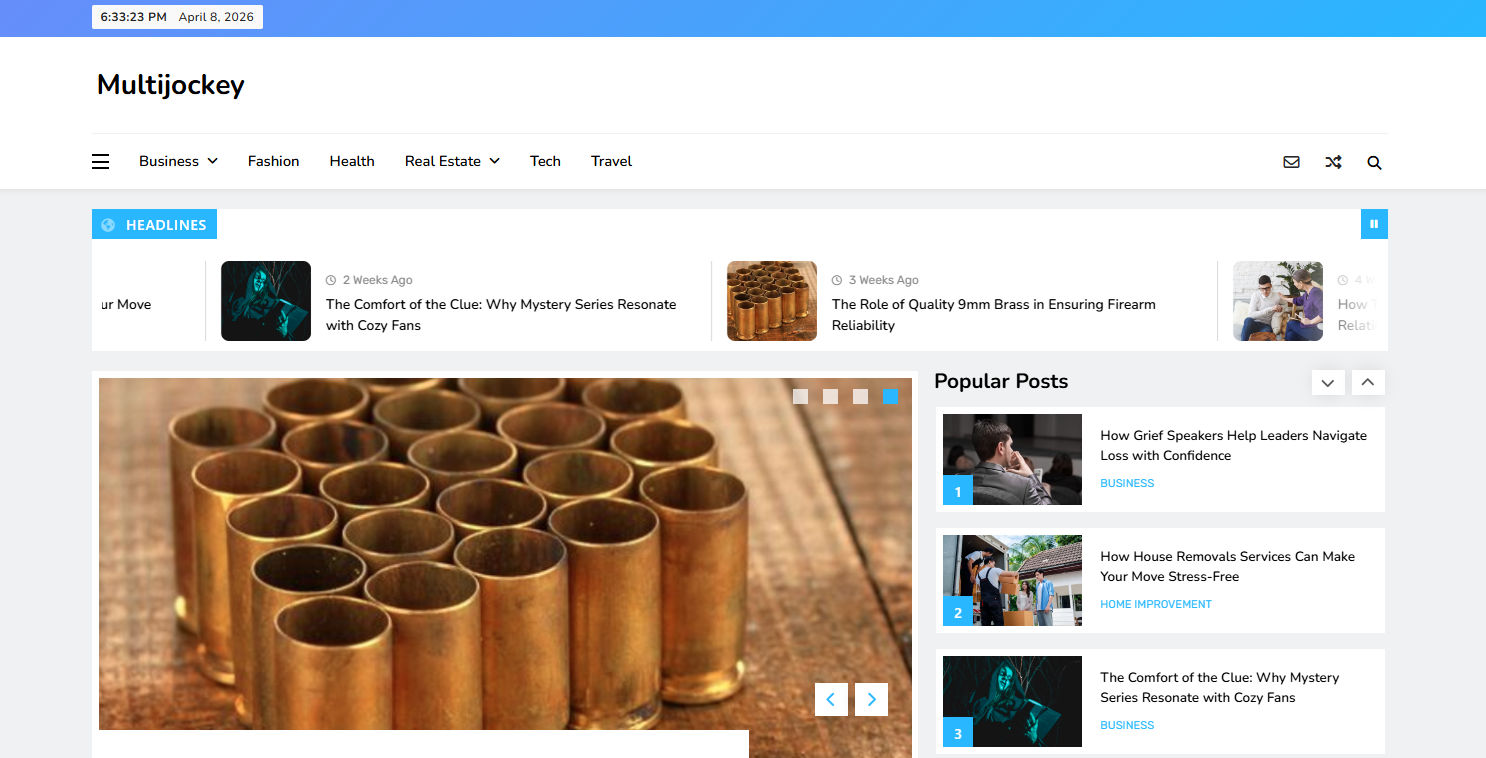Open popular post 'The Comfort of the Clue'

click(x=1219, y=687)
